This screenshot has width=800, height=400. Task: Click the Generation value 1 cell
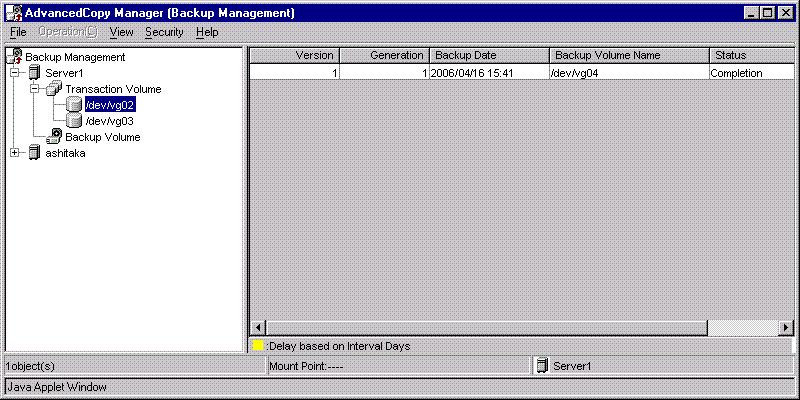(384, 73)
